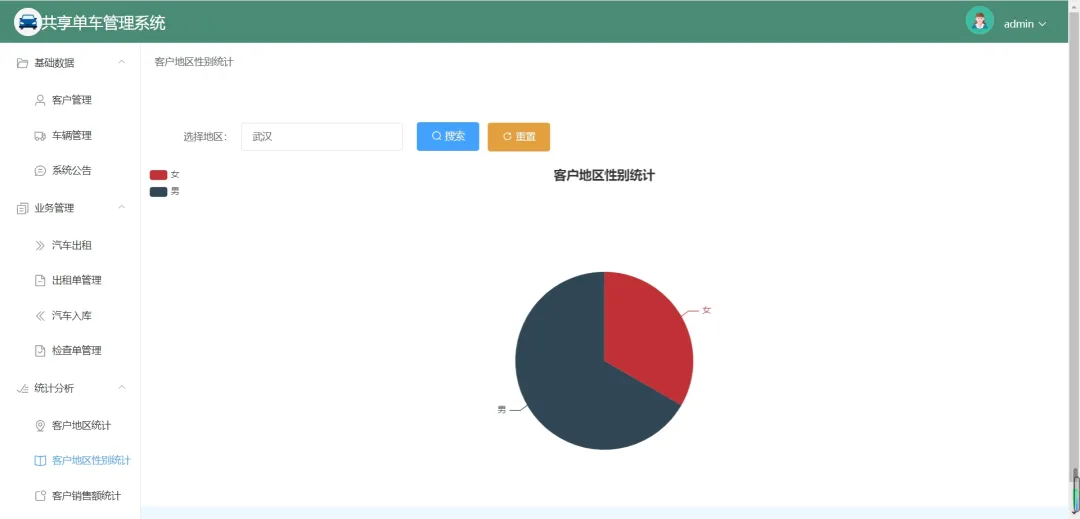Click the breadcrumb text 客户地区性别统计
This screenshot has height=519, width=1080.
(194, 62)
